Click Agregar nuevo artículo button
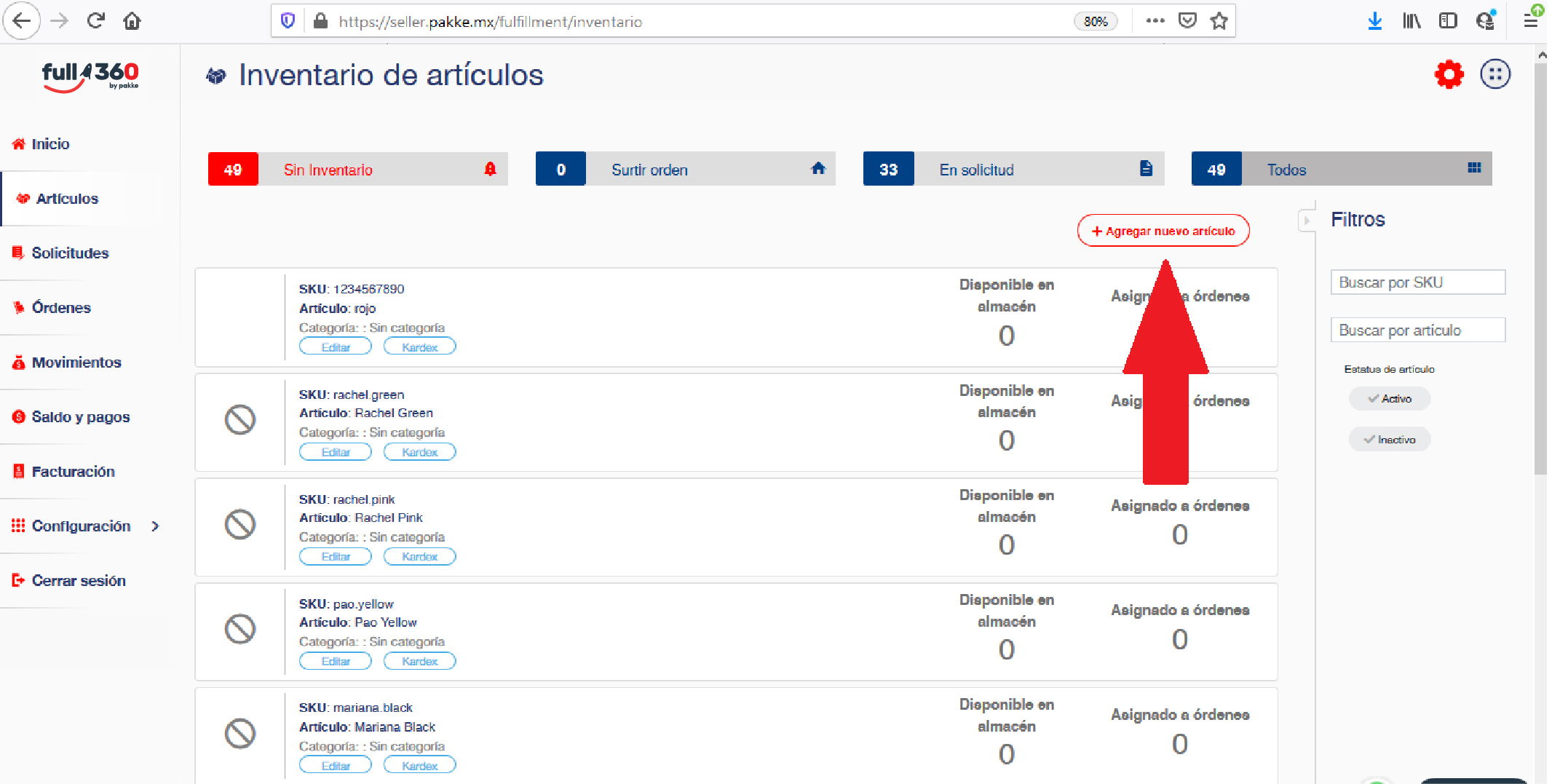1568x784 pixels. point(1163,231)
